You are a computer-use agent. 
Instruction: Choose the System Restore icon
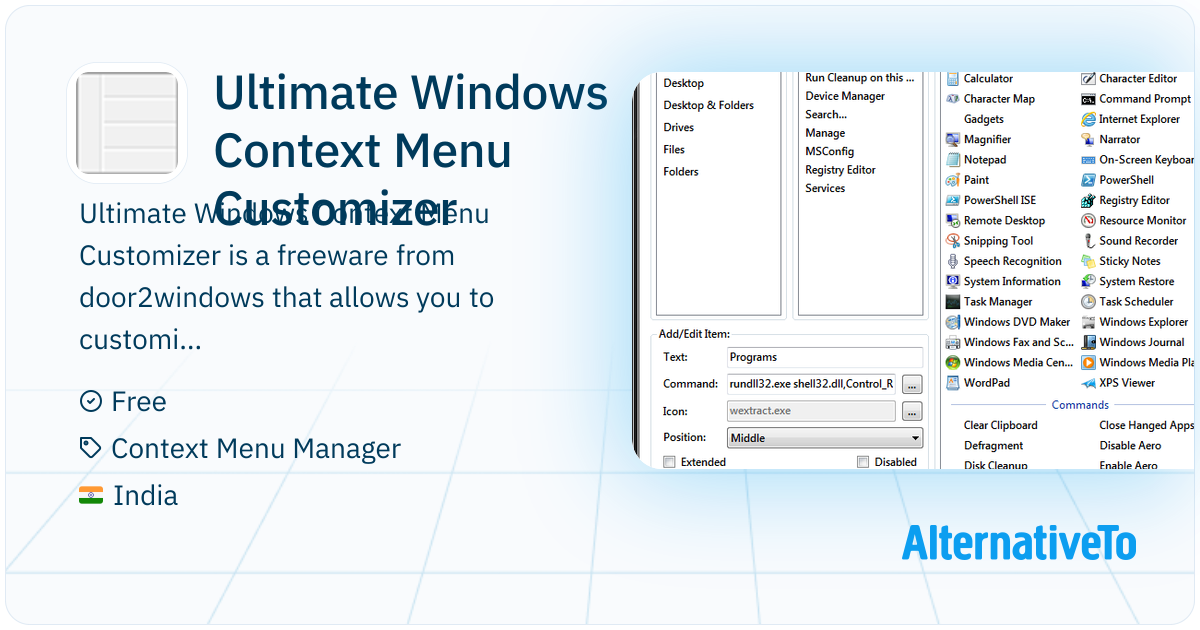1089,282
